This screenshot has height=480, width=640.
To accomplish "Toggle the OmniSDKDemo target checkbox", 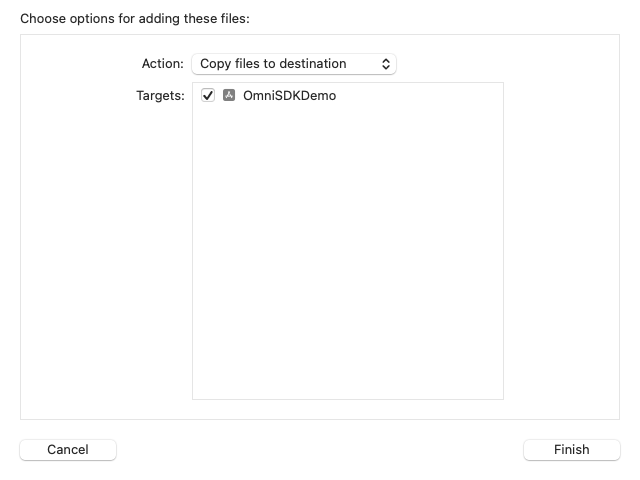I will [208, 96].
